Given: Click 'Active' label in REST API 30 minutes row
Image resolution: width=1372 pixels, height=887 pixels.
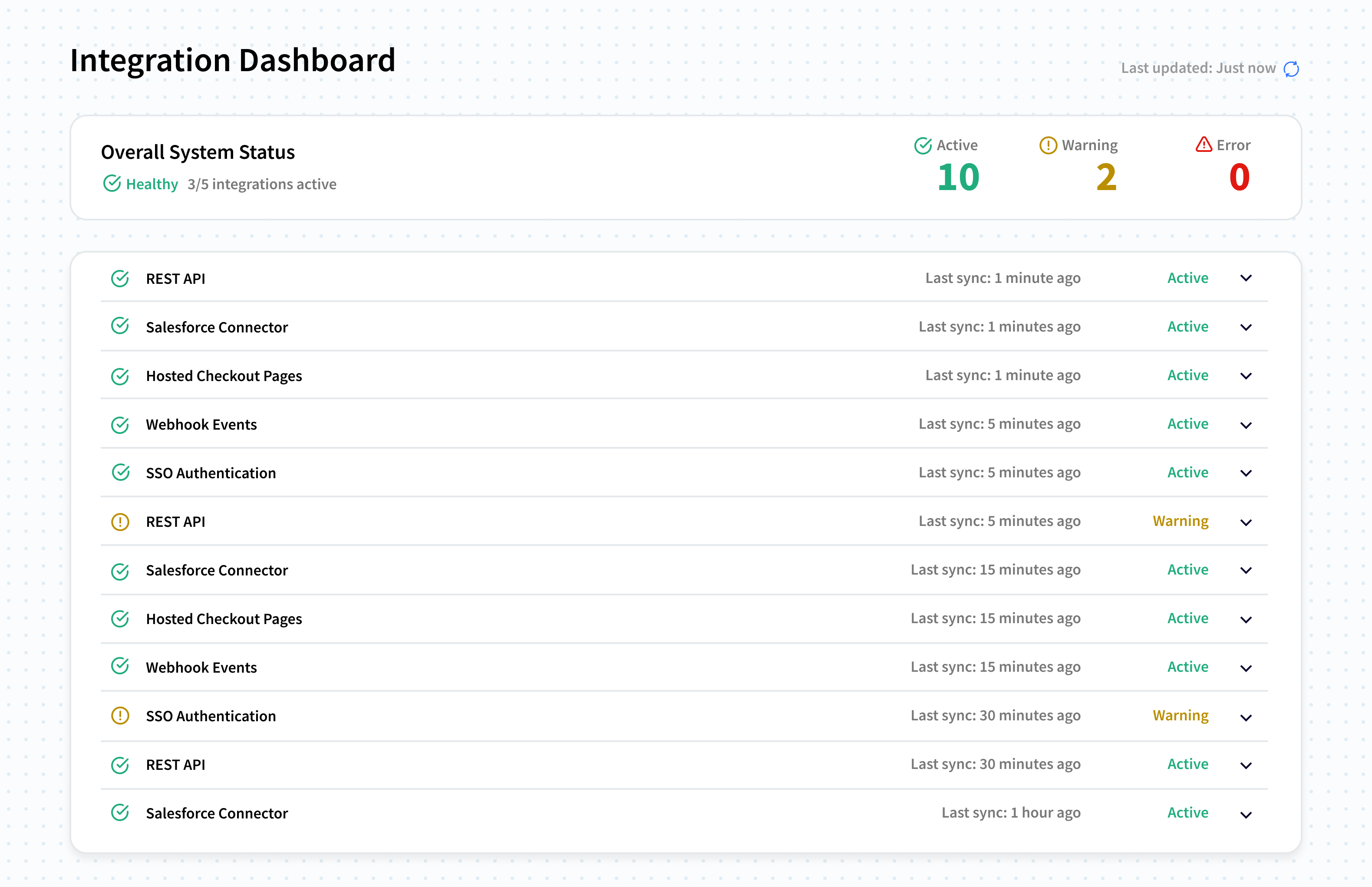Looking at the screenshot, I should click(x=1187, y=764).
